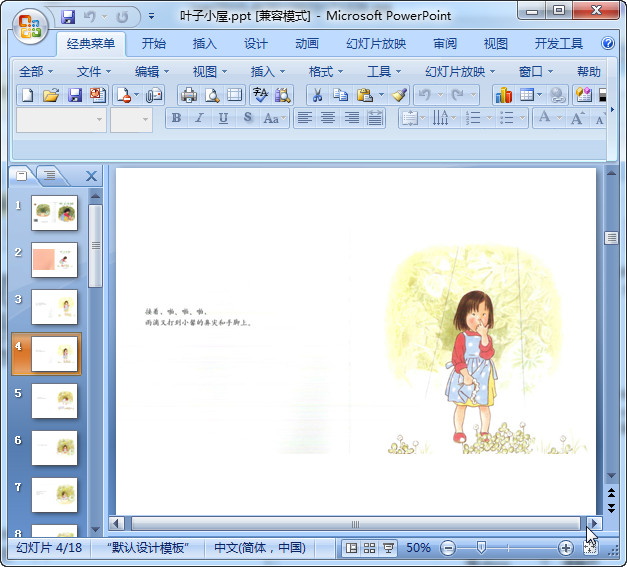Click the Paste clipboard icon
The width and height of the screenshot is (627, 567).
pos(365,95)
